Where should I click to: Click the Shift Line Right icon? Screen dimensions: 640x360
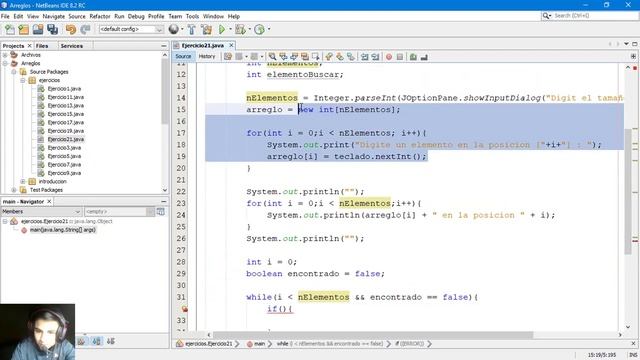pos(375,57)
